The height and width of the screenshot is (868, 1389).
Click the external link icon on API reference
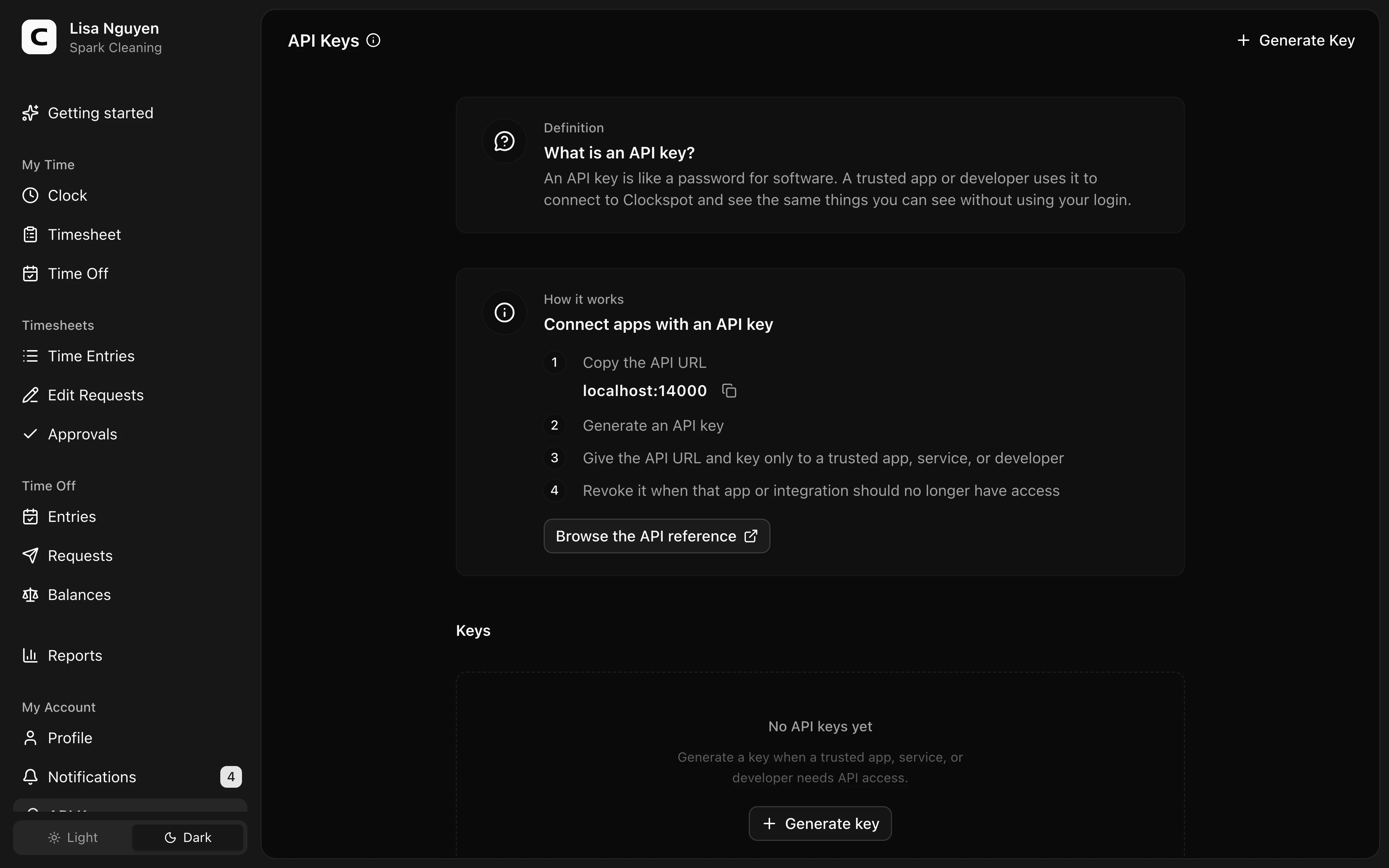(751, 536)
